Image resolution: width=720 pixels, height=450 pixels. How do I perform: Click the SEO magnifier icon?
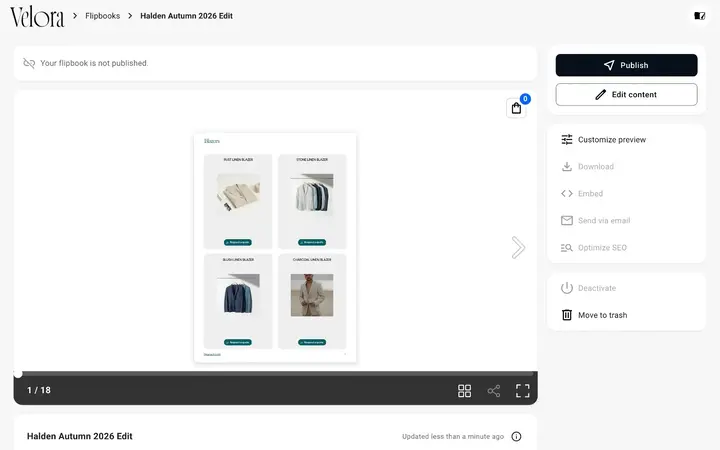[567, 248]
